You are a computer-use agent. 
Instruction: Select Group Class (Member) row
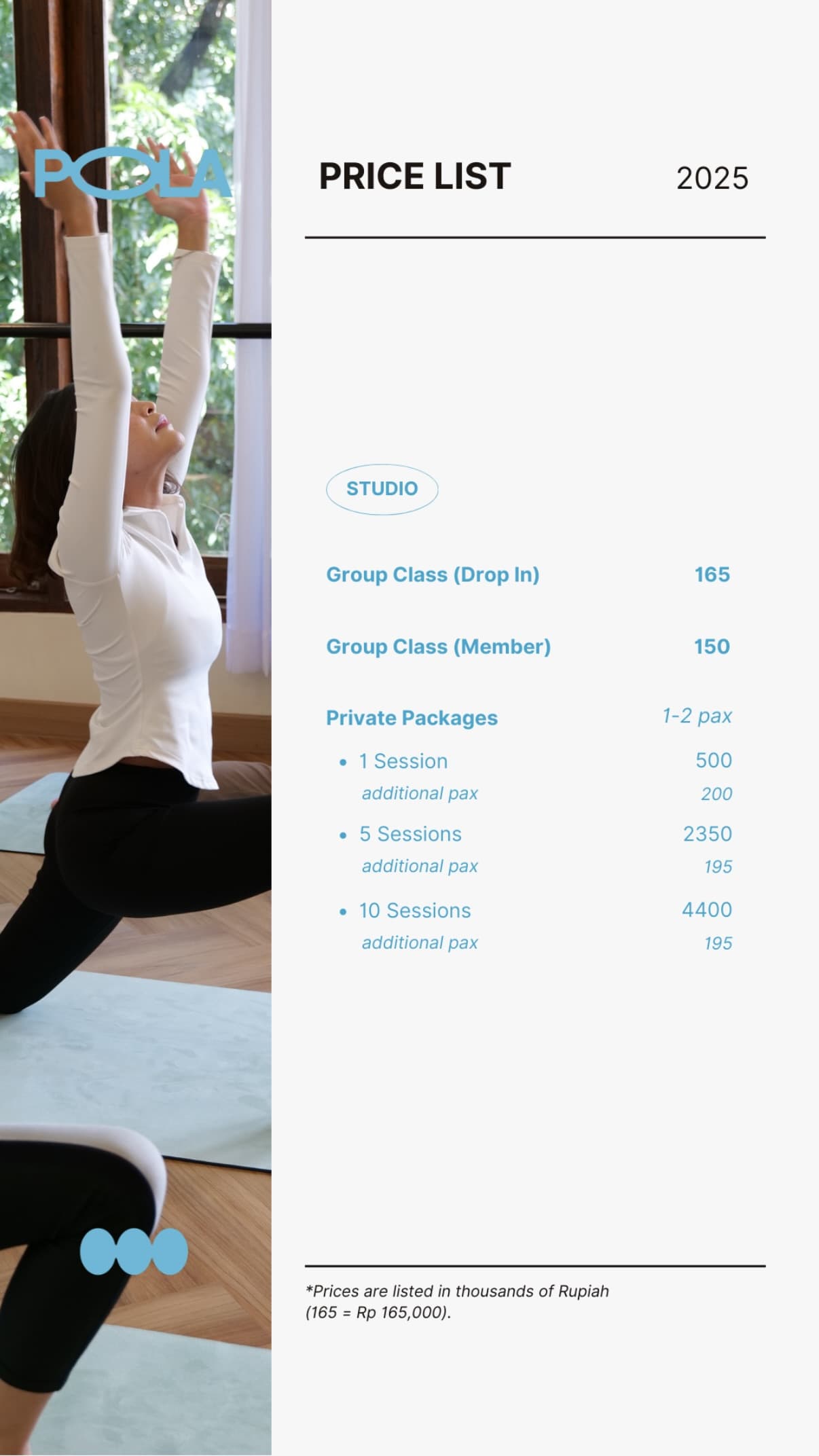pyautogui.click(x=528, y=647)
